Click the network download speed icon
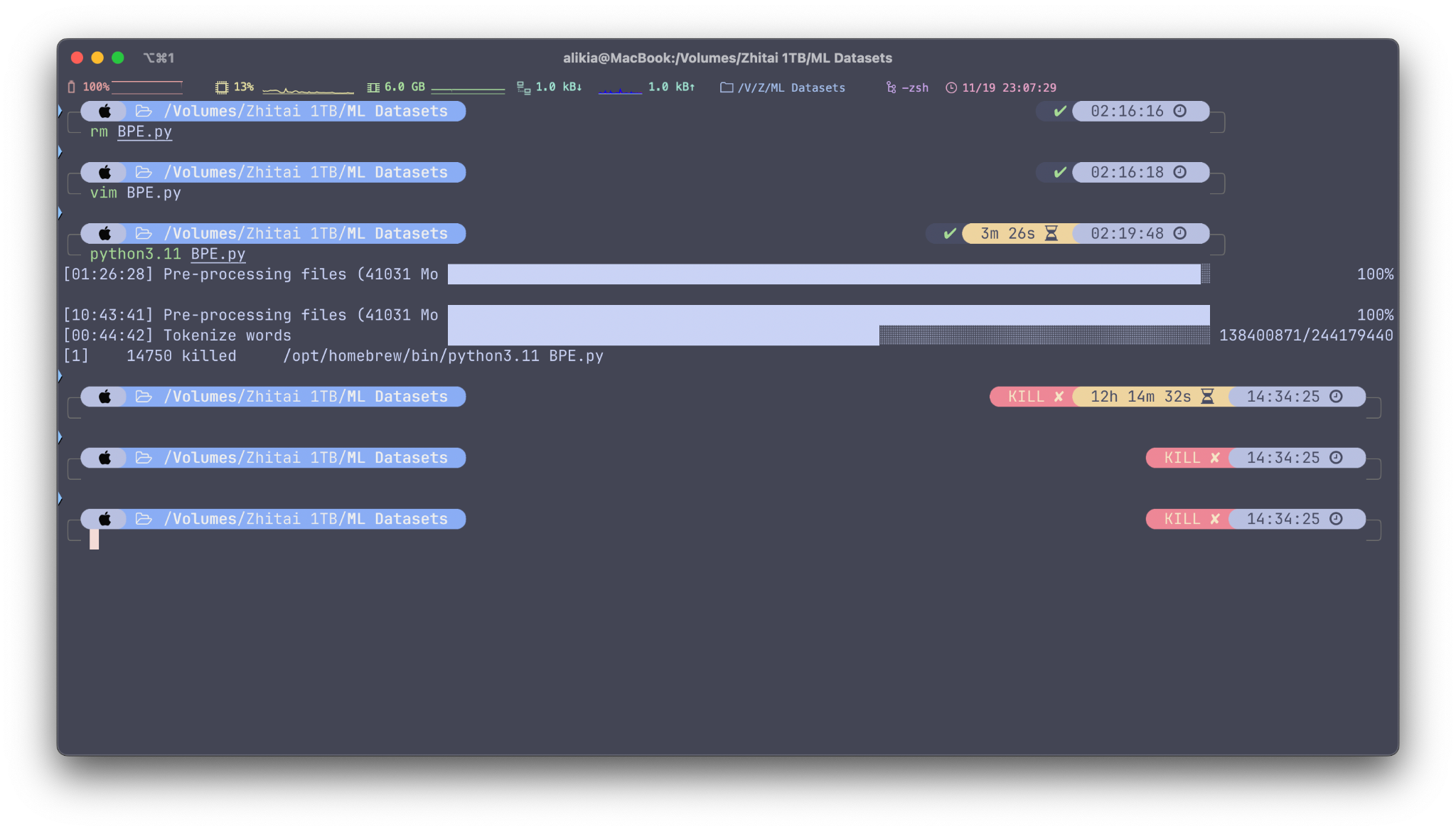Viewport: 1456px width, 831px height. 524,88
